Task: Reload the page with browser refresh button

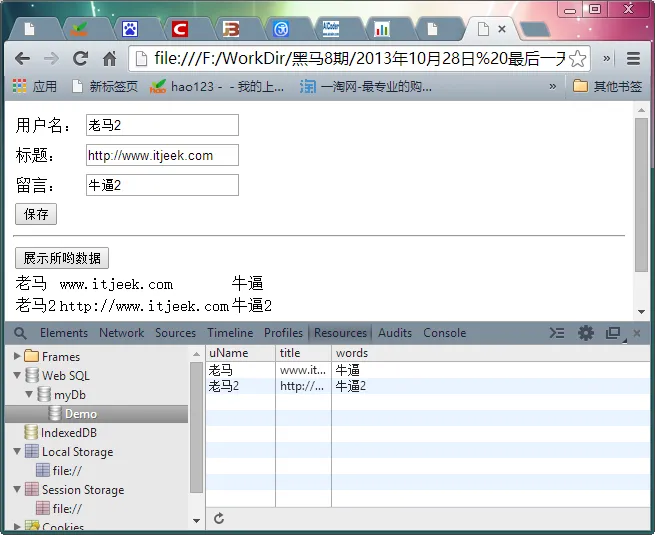Action: (80, 59)
